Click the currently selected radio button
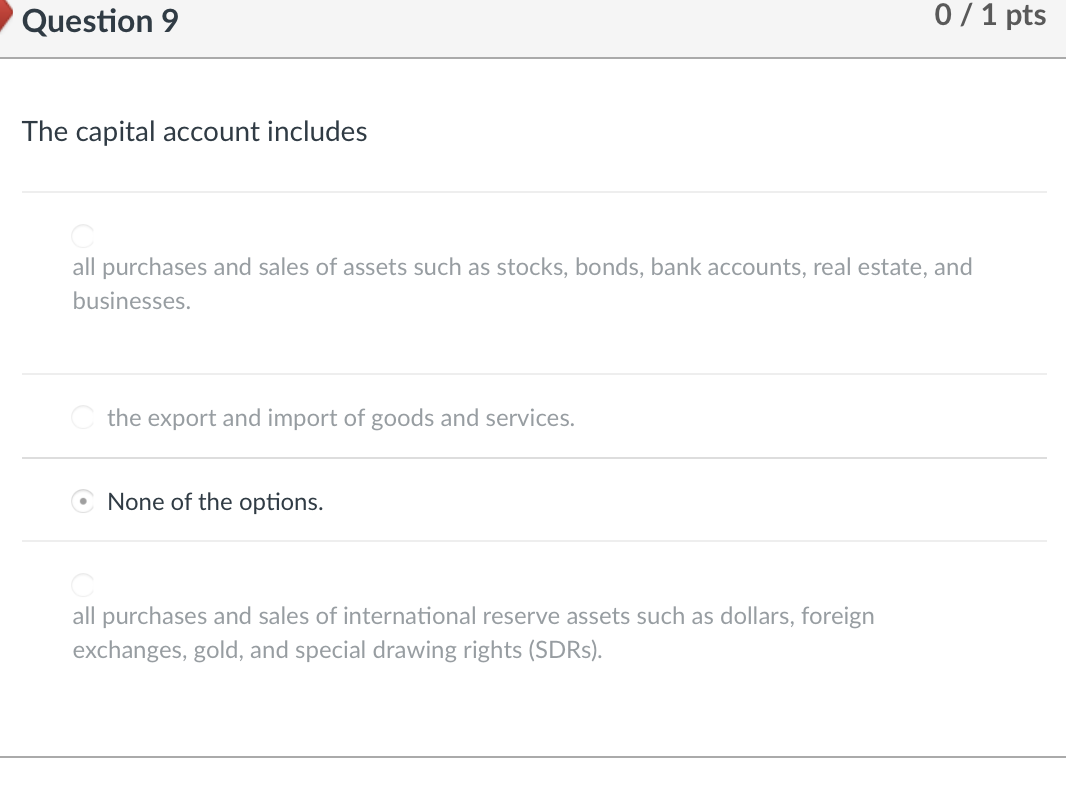1066x792 pixels. pyautogui.click(x=83, y=501)
